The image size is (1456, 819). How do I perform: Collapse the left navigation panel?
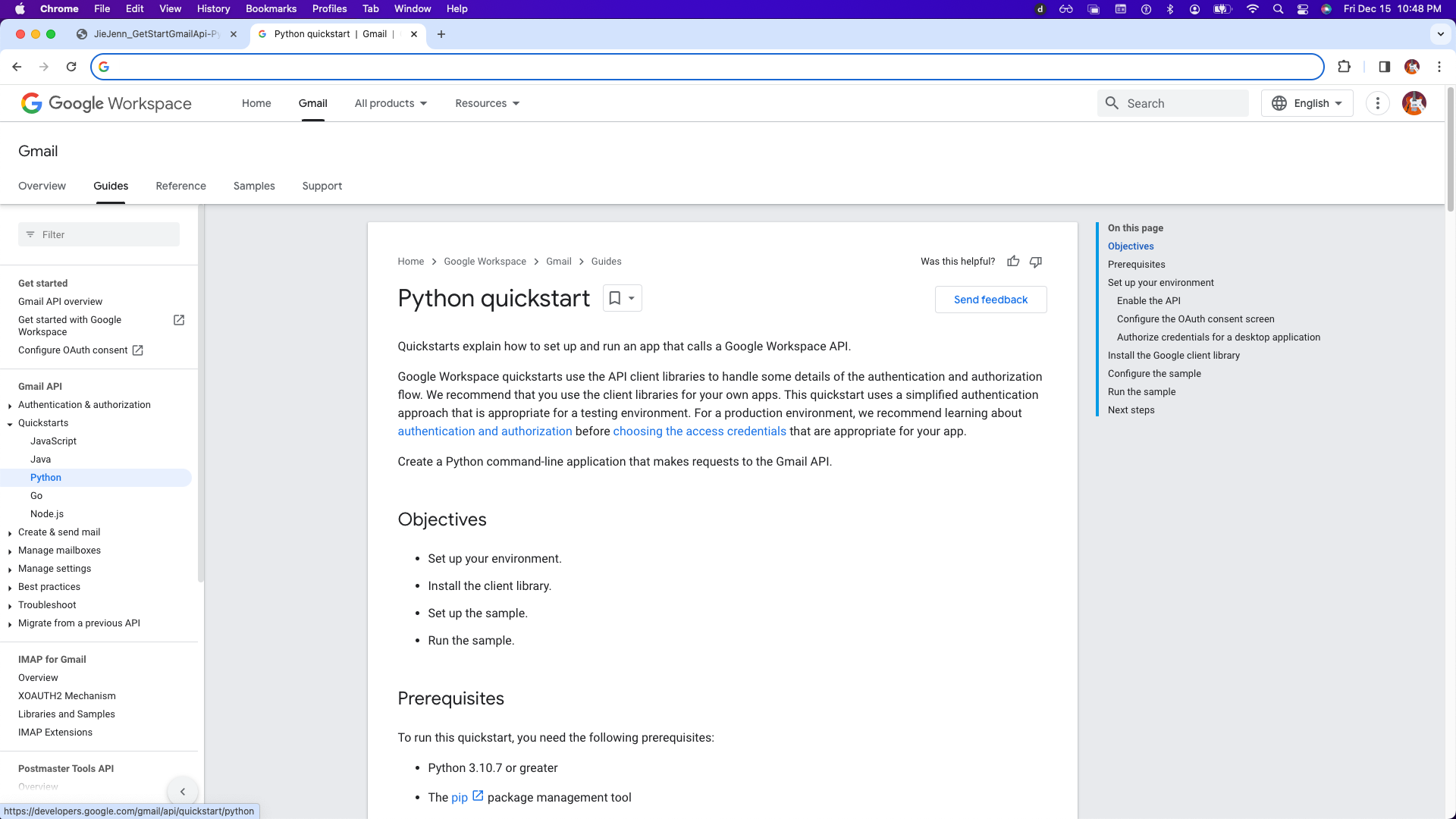coord(183,792)
